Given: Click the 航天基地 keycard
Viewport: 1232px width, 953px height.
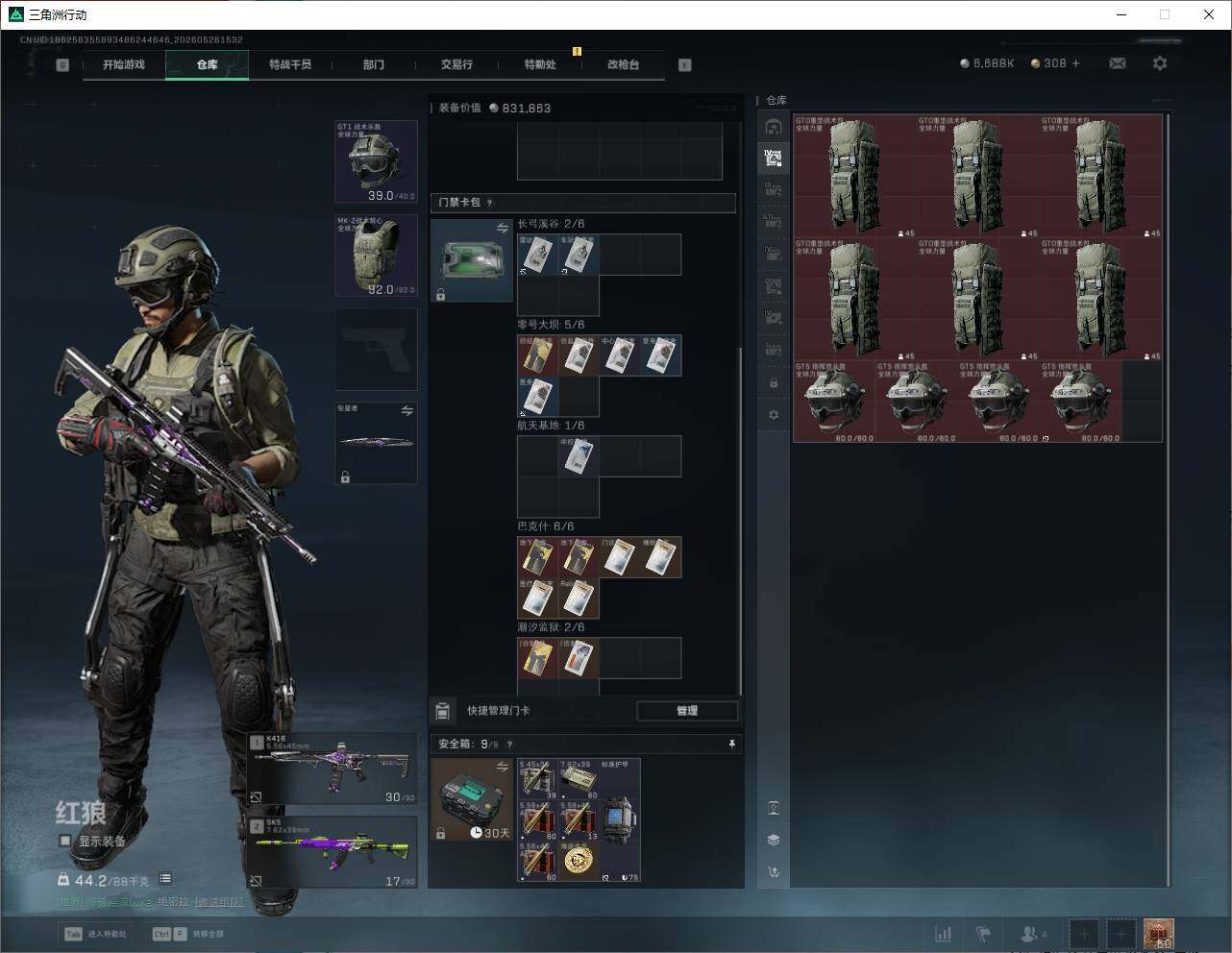Looking at the screenshot, I should coord(579,456).
